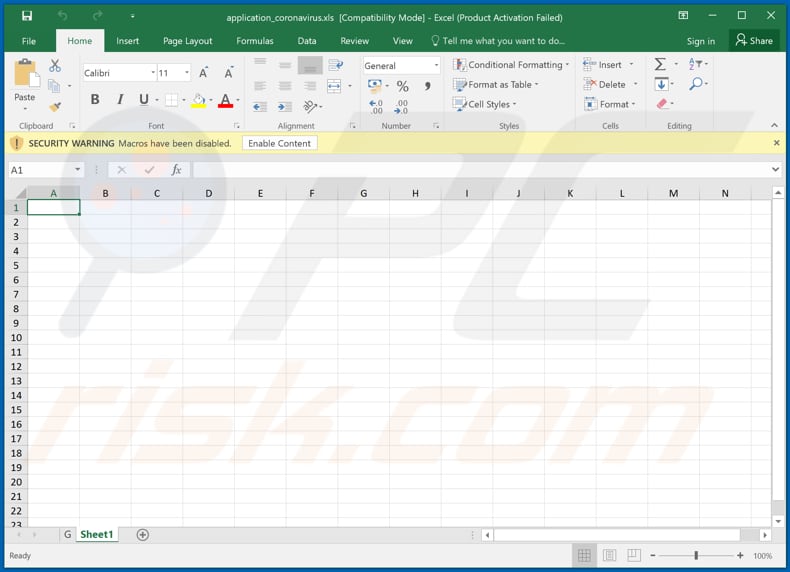
Task: Toggle Bold formatting
Action: [95, 100]
